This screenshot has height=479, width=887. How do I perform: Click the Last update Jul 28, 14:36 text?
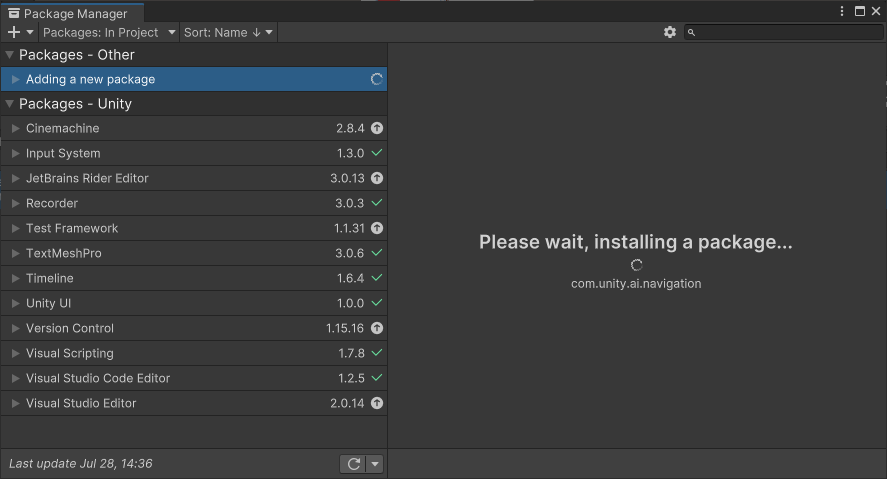pos(80,464)
